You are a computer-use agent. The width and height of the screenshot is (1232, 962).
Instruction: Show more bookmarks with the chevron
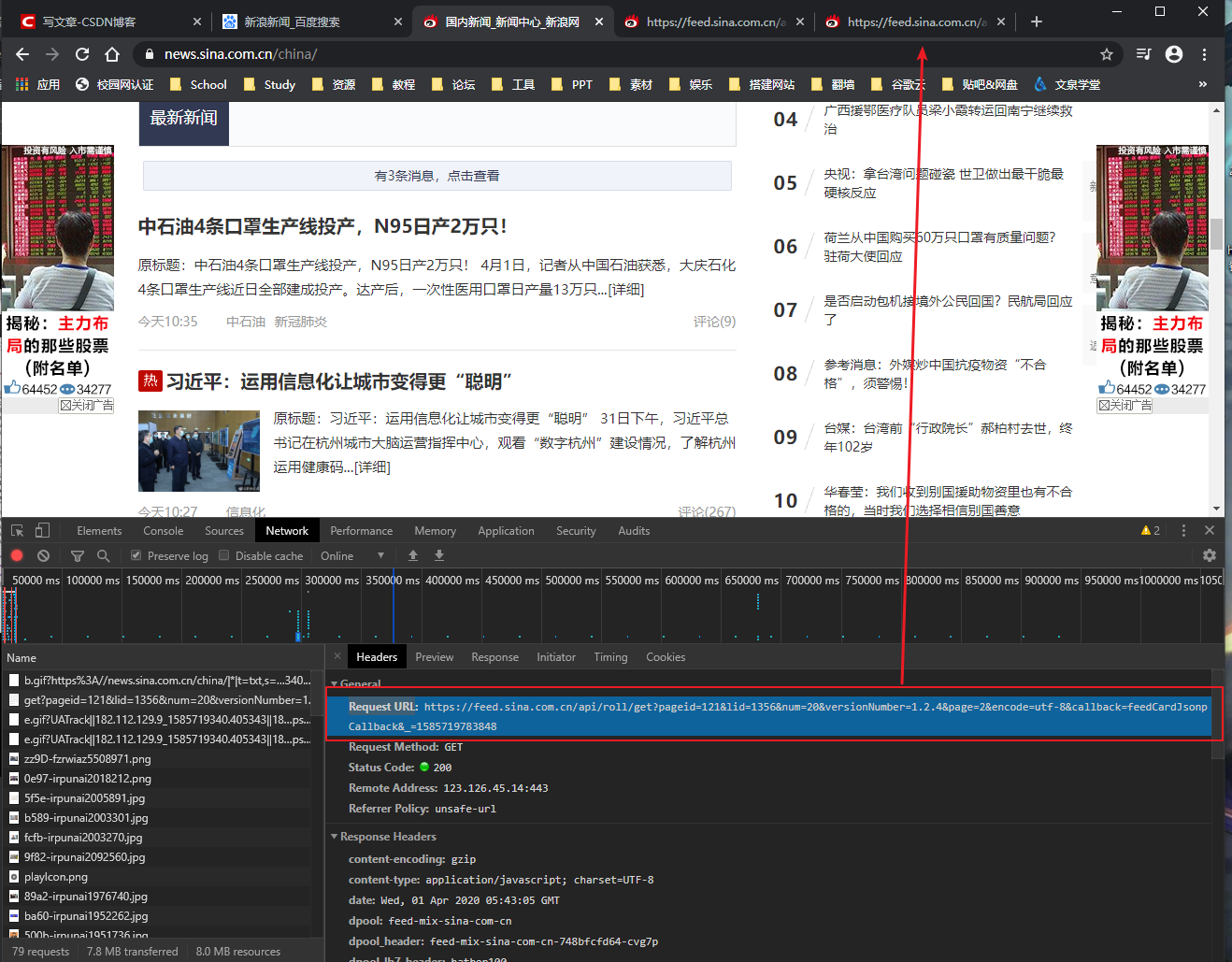[1203, 84]
